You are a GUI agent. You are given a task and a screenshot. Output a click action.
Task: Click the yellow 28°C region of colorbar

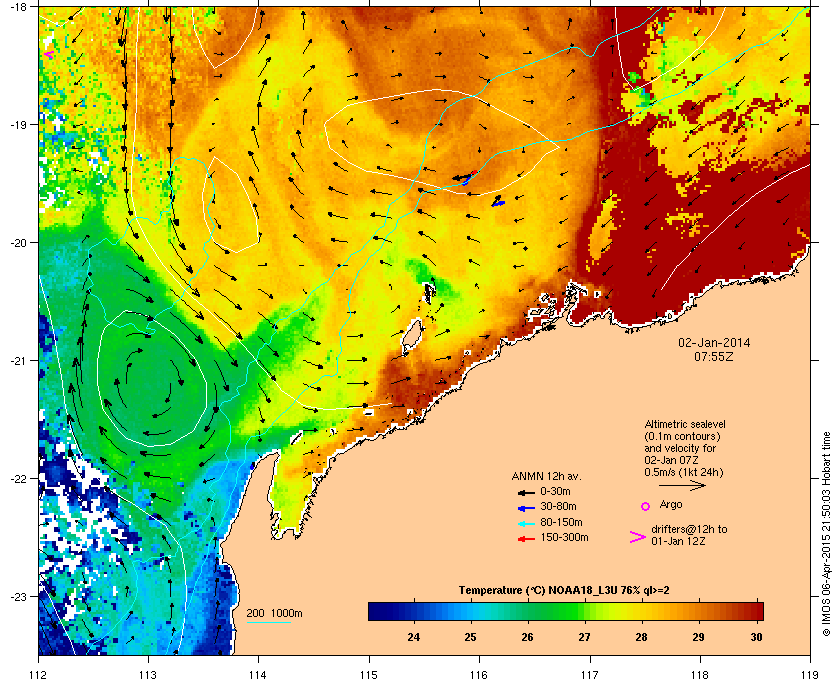(641, 611)
